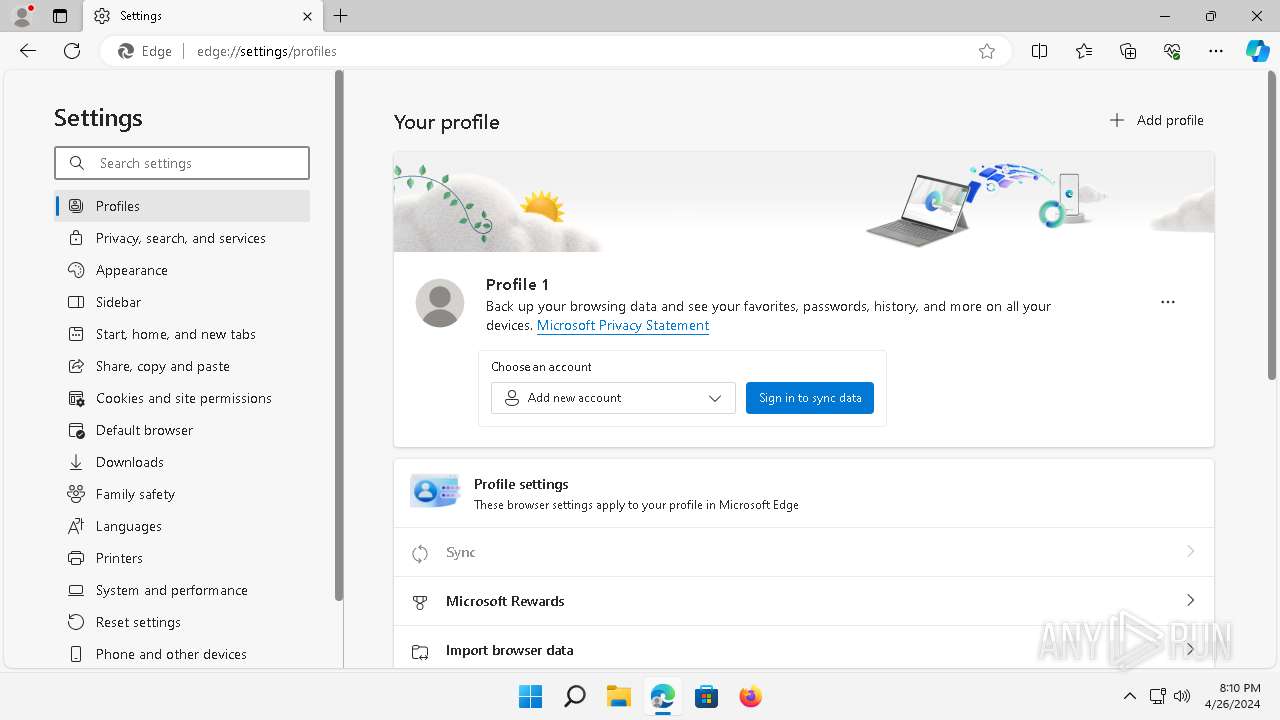Open a new tab with plus button
This screenshot has height=720, width=1280.
[341, 16]
